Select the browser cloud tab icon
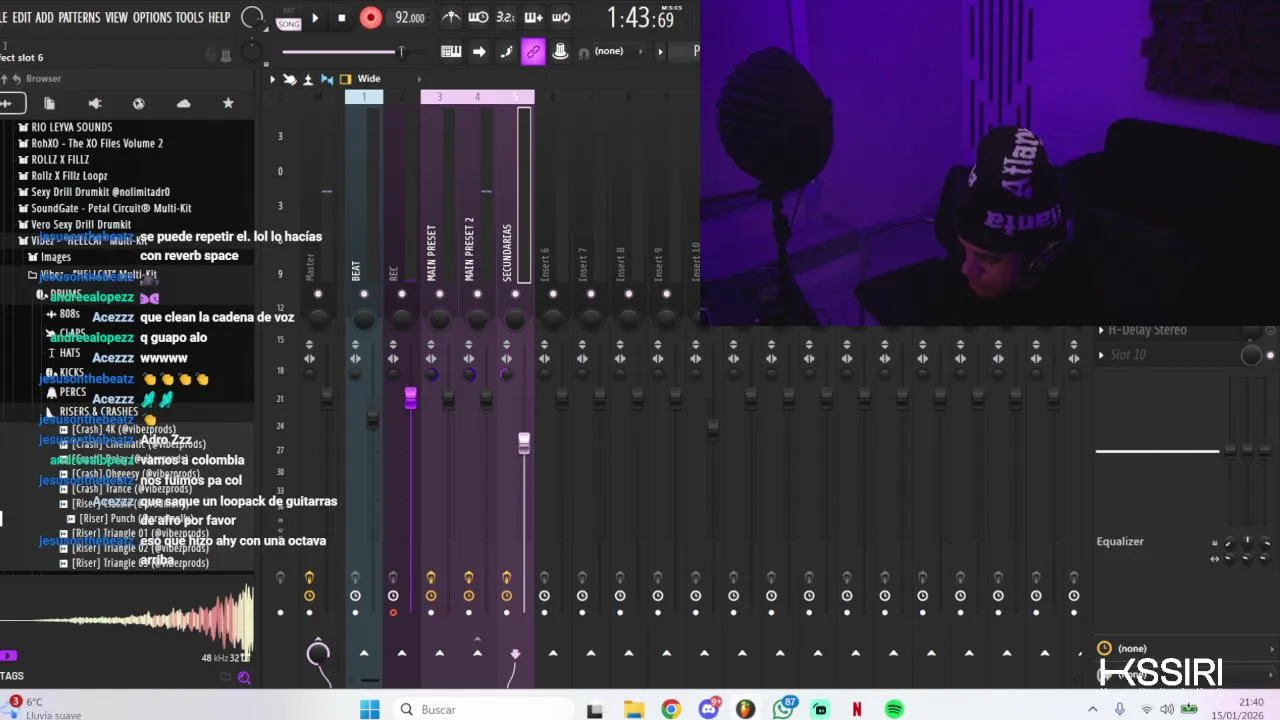This screenshot has height=720, width=1280. (x=183, y=103)
